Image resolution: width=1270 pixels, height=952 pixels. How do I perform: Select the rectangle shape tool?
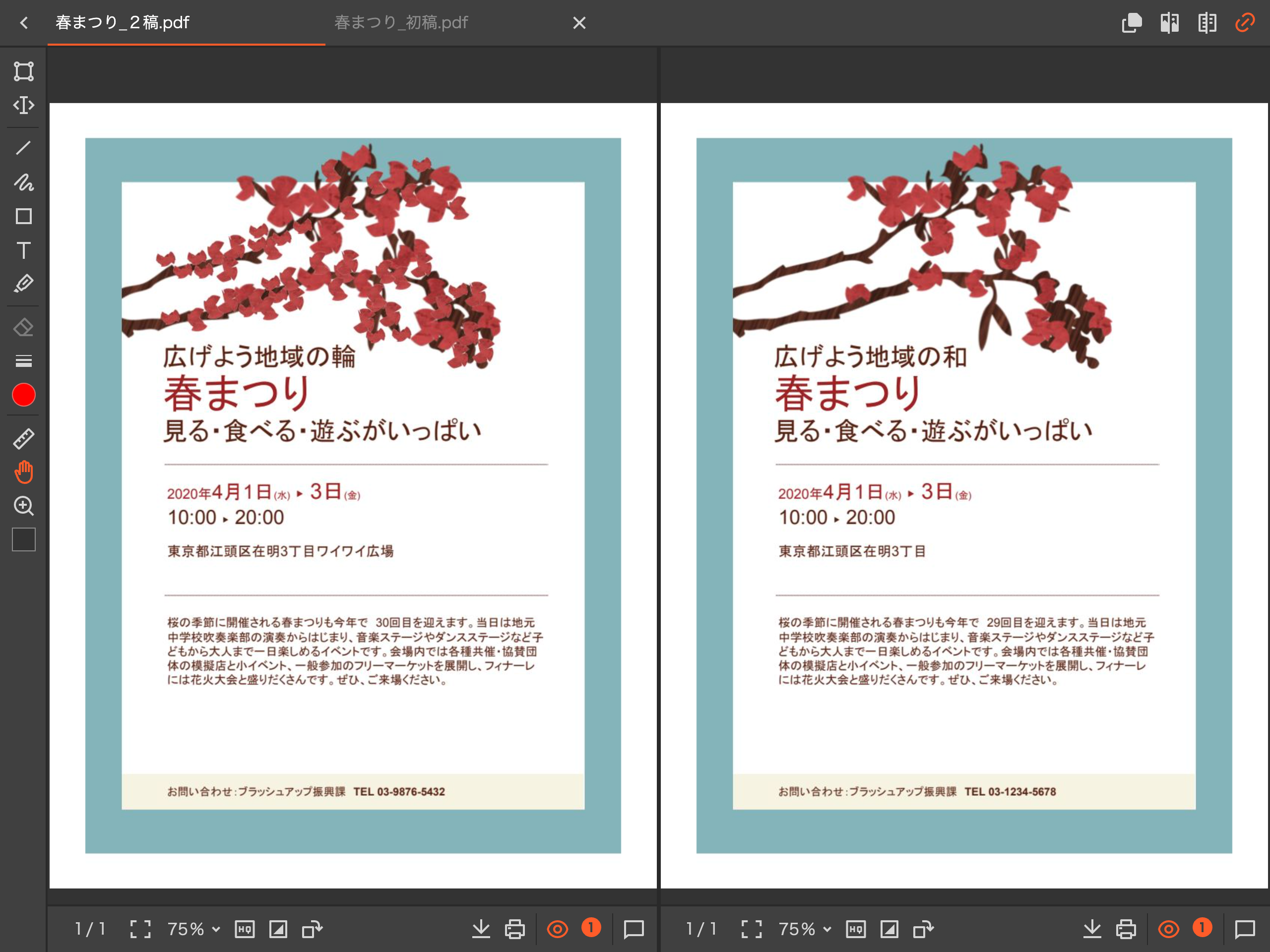[23, 217]
